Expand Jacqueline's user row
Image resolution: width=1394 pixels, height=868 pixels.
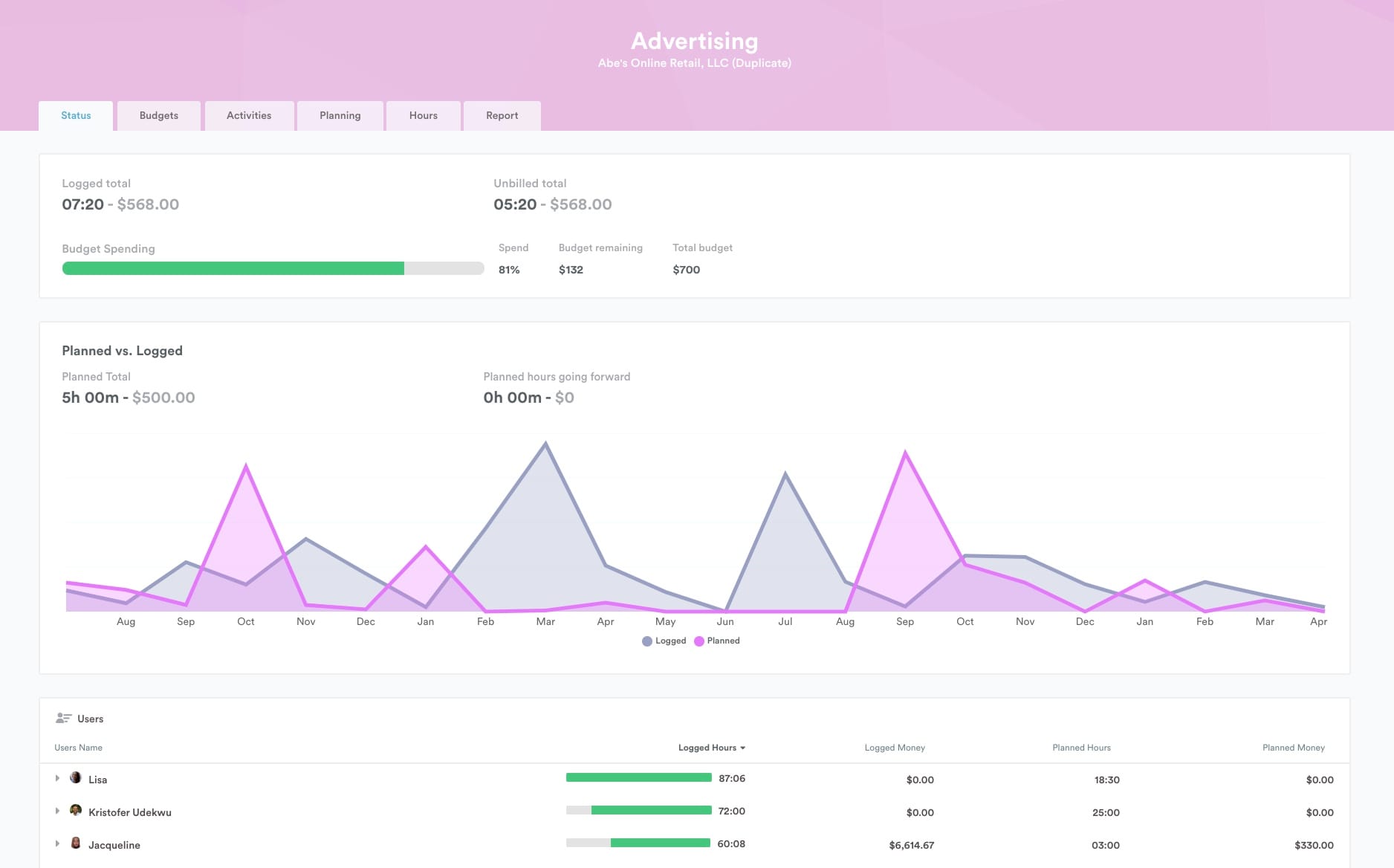tap(57, 844)
